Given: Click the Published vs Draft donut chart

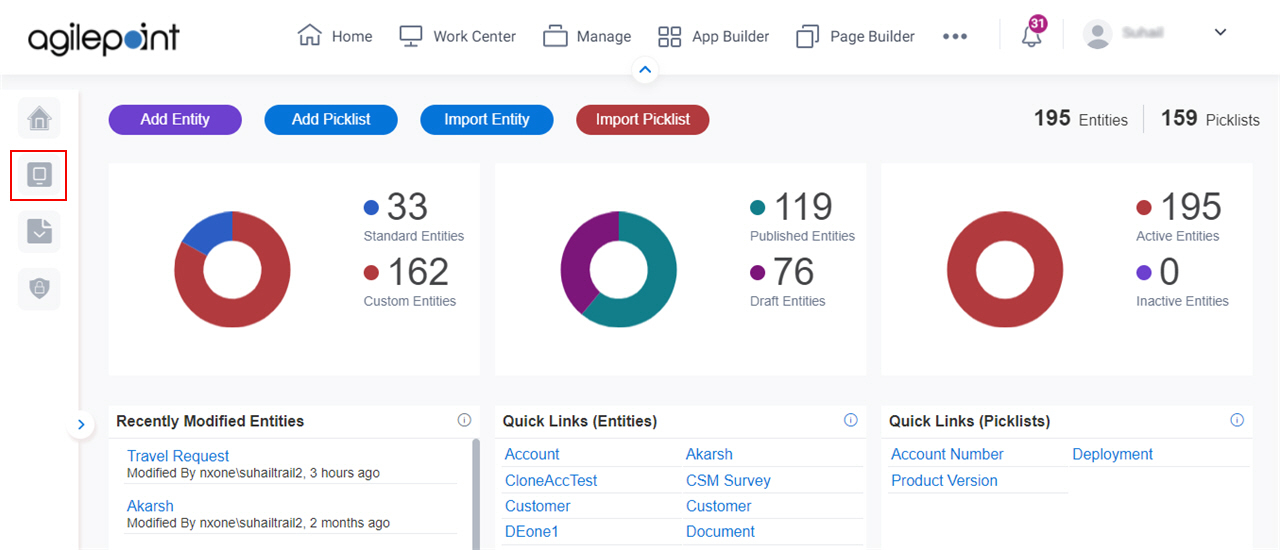Looking at the screenshot, I should tap(619, 269).
